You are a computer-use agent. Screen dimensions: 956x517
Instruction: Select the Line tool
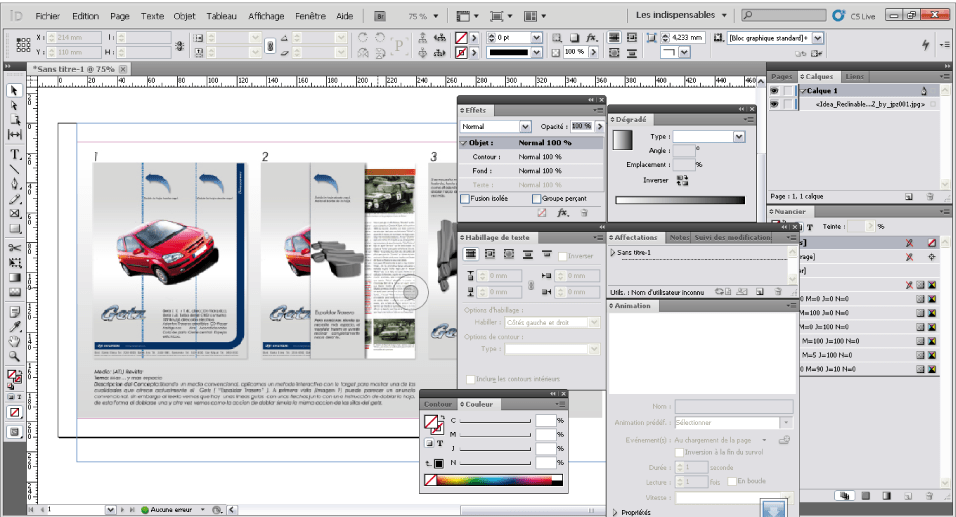point(15,169)
